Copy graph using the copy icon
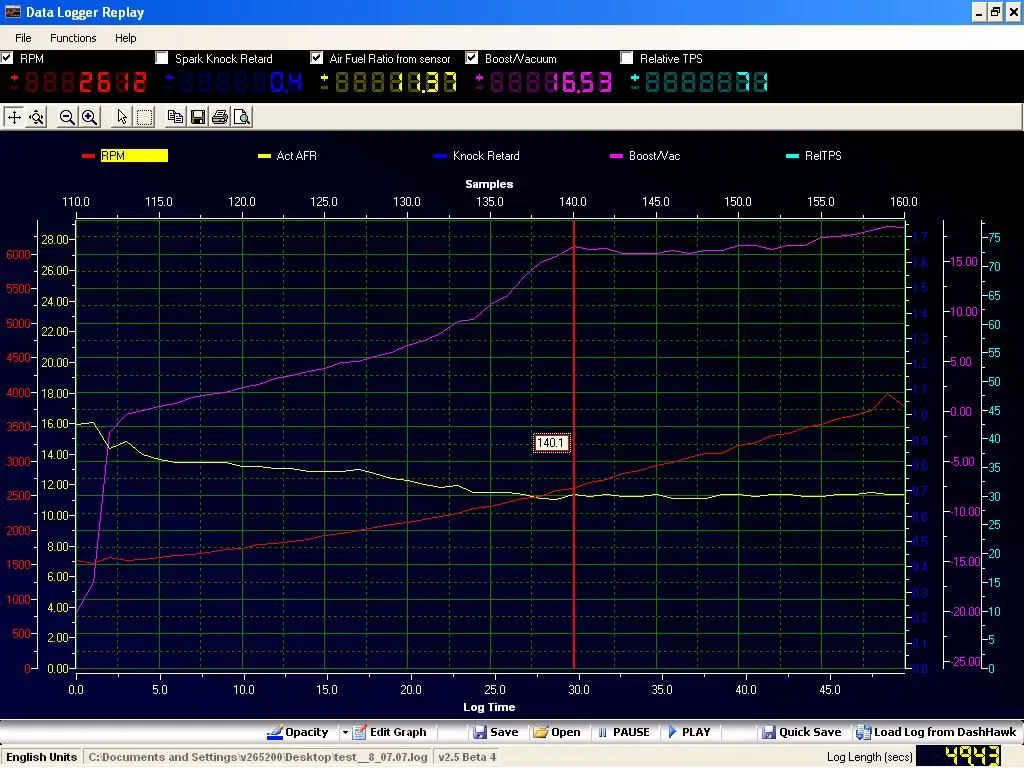 (x=175, y=117)
